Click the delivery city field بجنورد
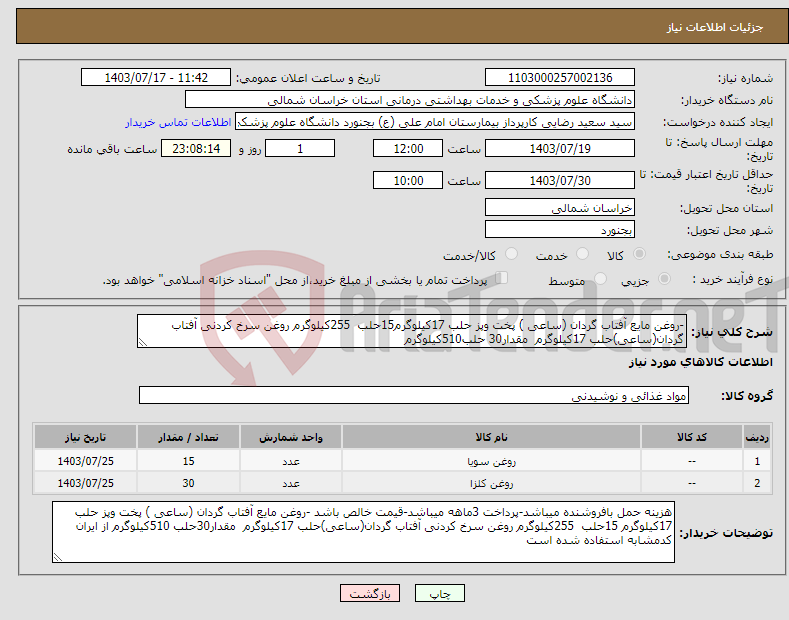This screenshot has width=789, height=620. 560,229
